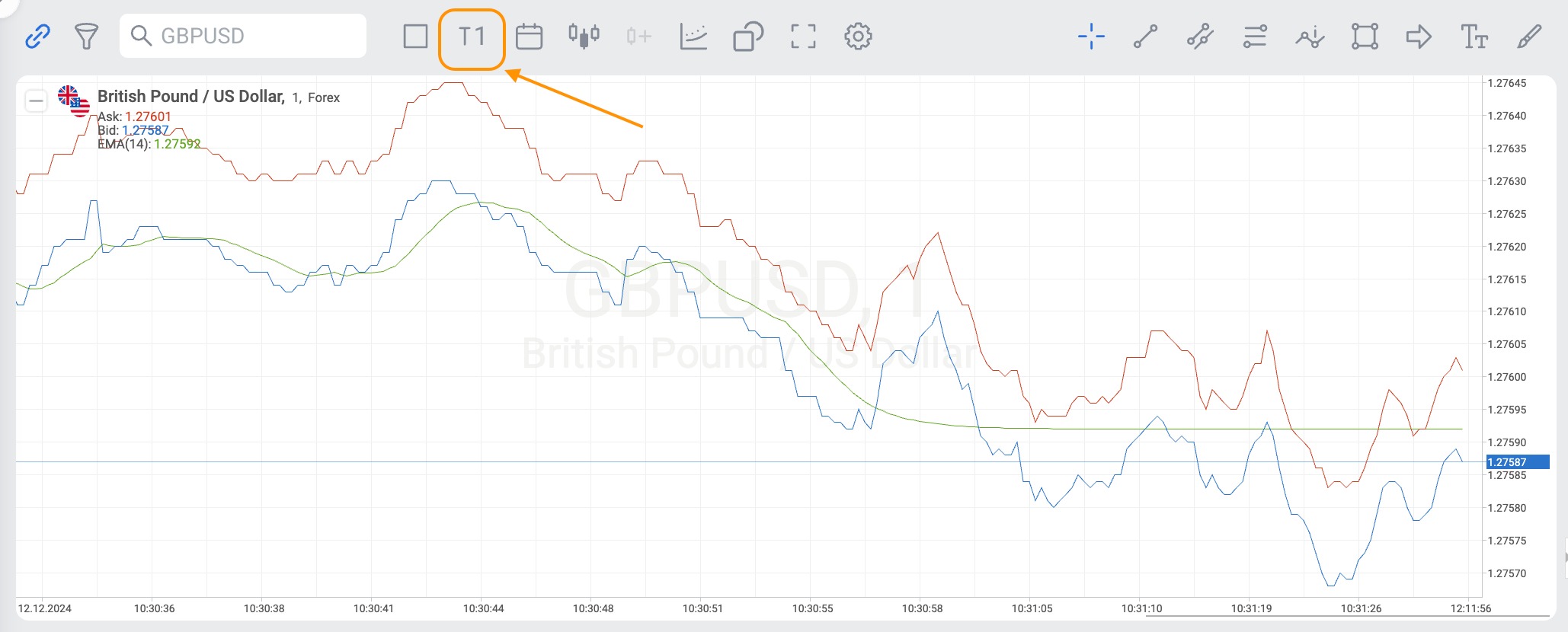Viewport: 1568px width, 632px height.
Task: Toggle fullscreen chart mode
Action: (x=803, y=37)
